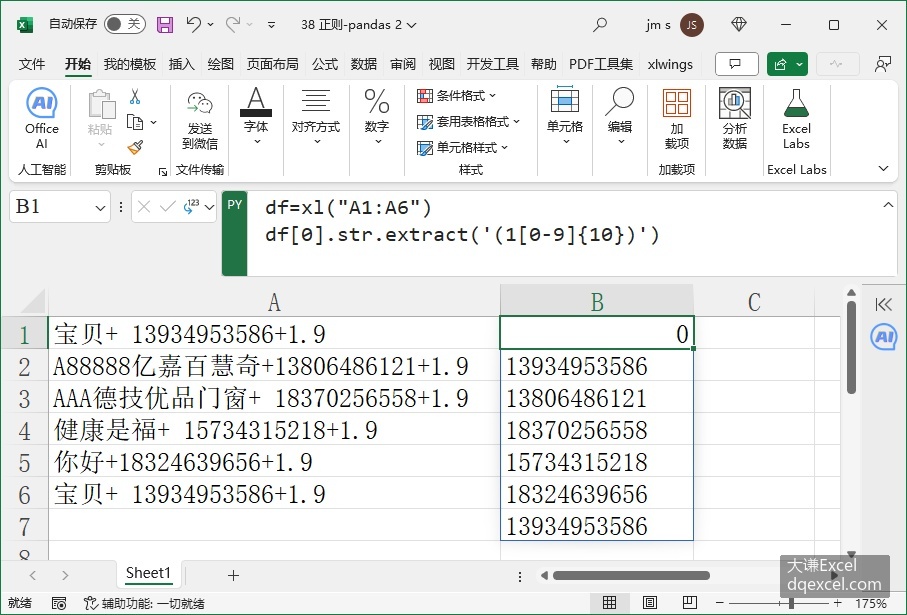Open the xlwings tab
Screen dimensions: 907x615
[670, 64]
